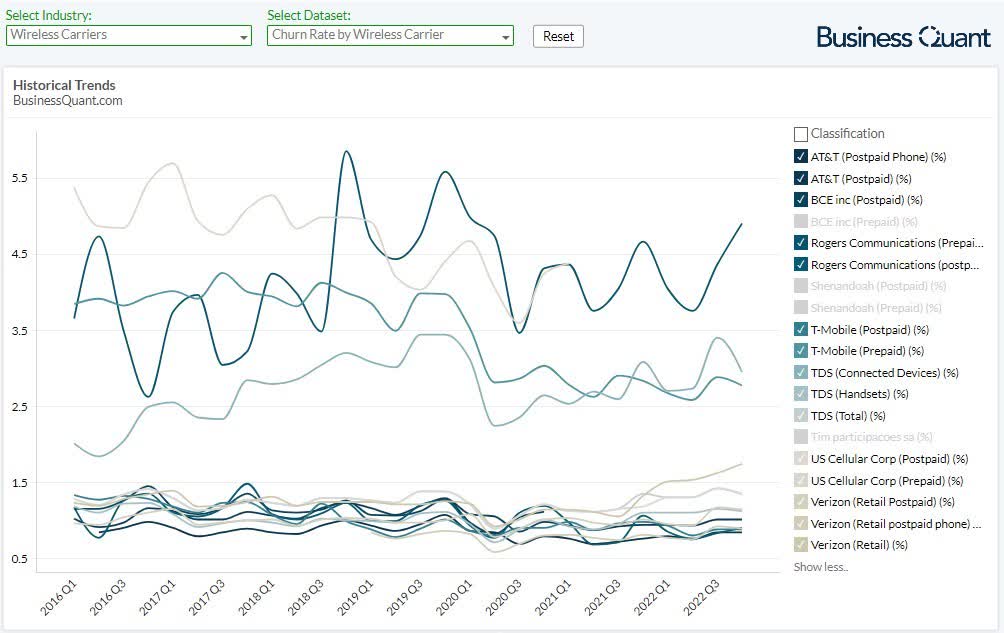Enable Shenandoah (Prepaid) series
The height and width of the screenshot is (633, 1004).
(801, 308)
